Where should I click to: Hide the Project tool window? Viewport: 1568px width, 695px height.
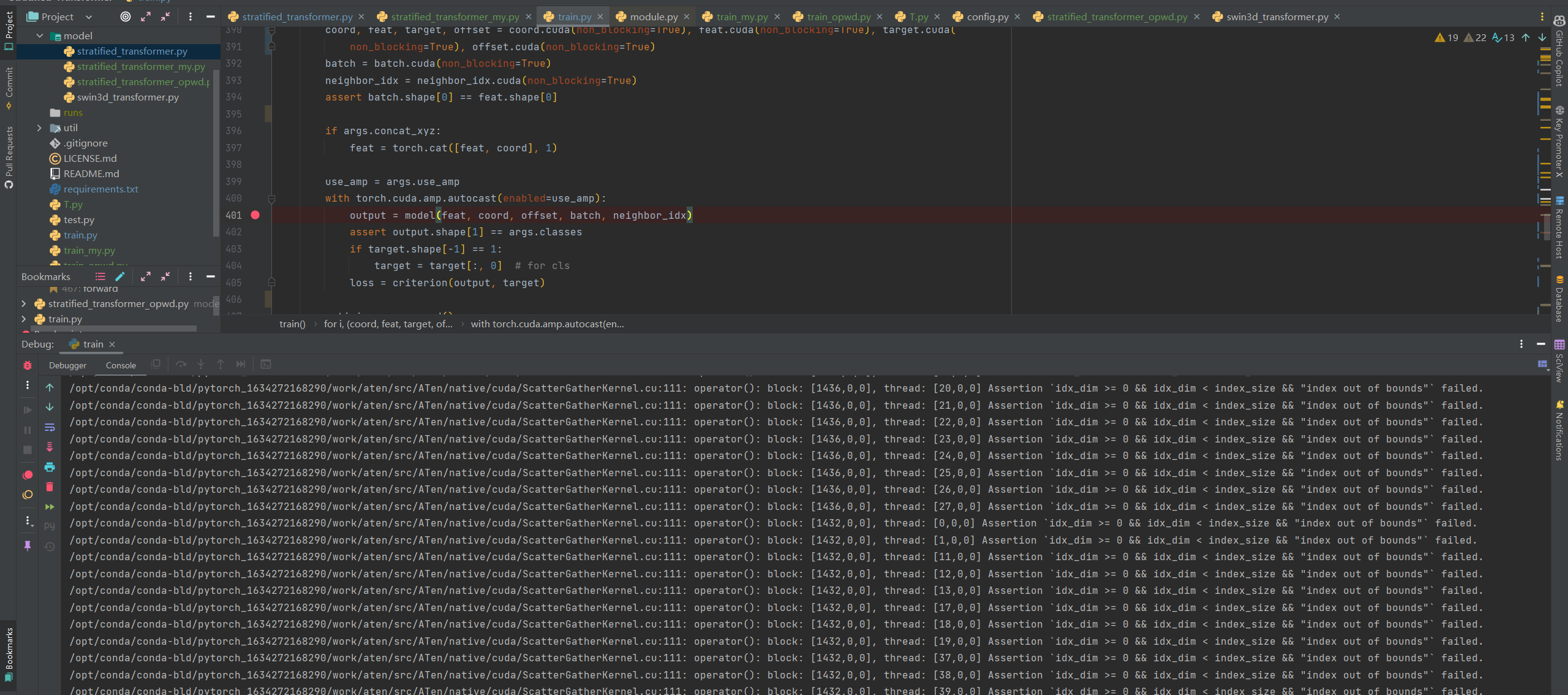point(210,17)
